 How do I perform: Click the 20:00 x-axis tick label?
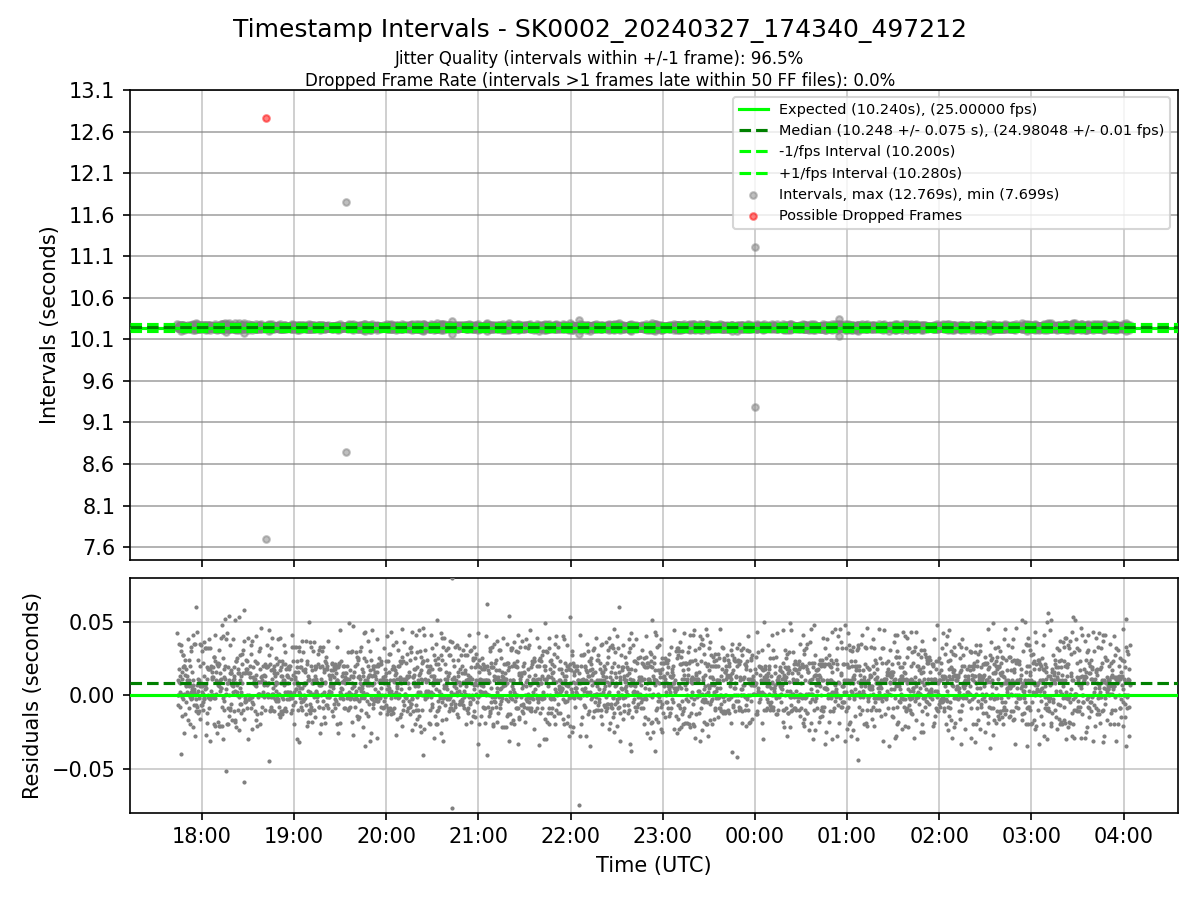tap(386, 836)
